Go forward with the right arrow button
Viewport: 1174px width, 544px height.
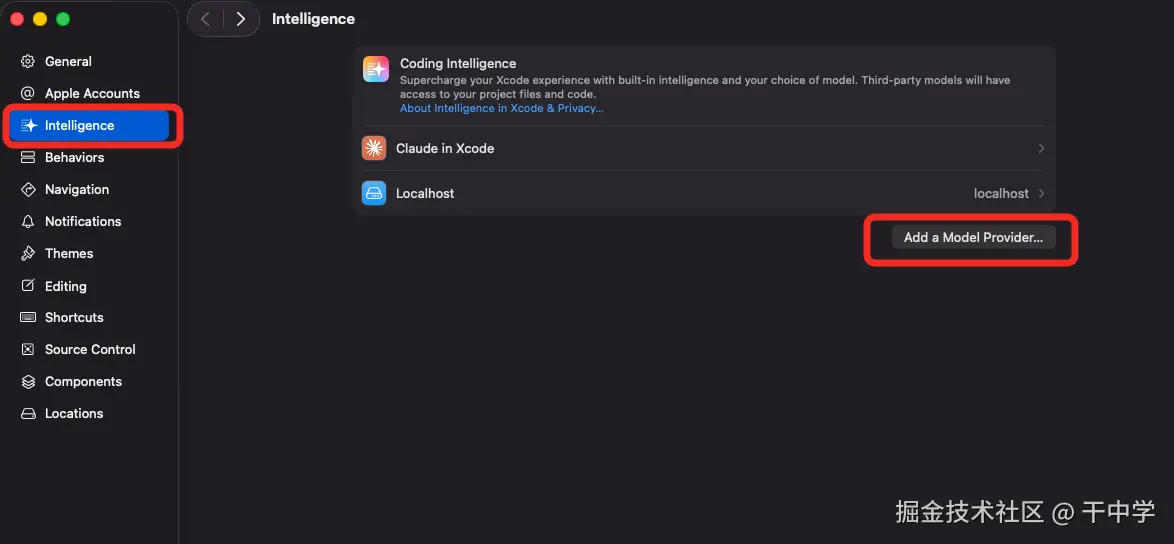coord(240,19)
